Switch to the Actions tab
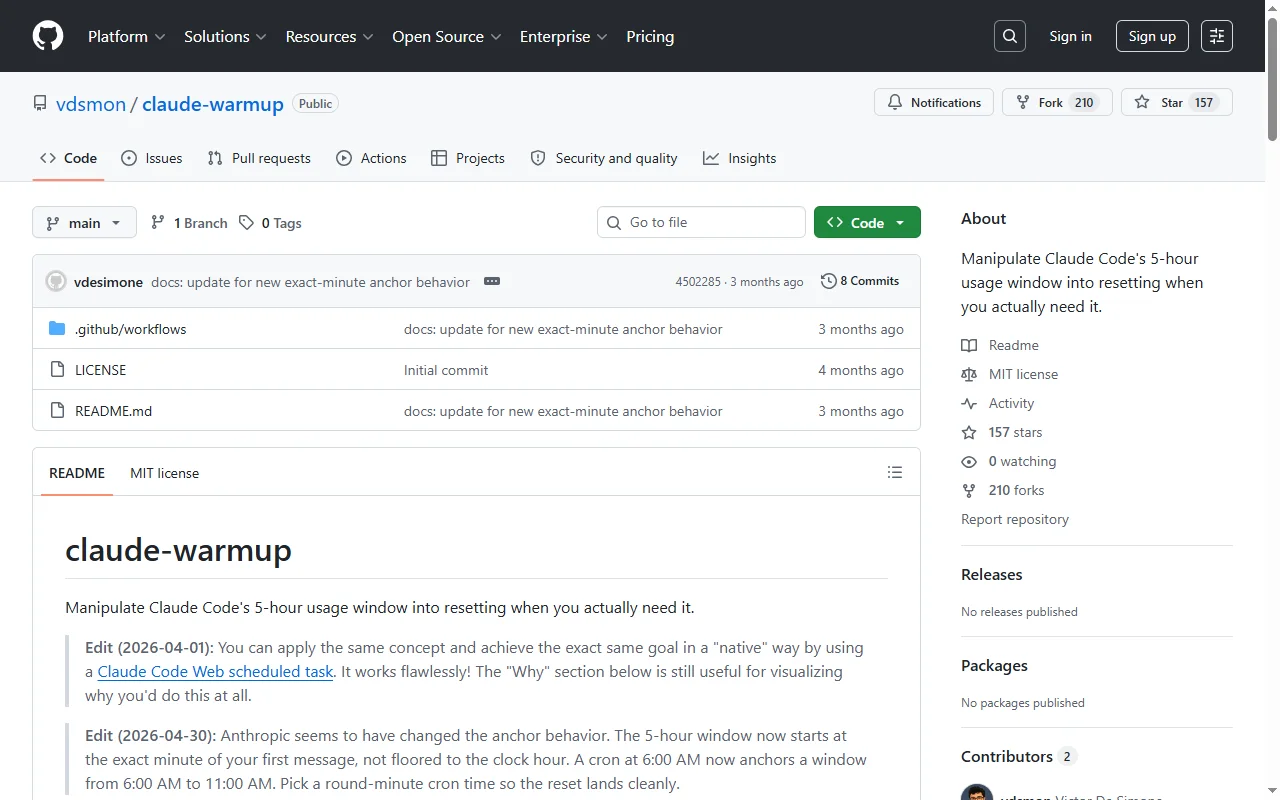 pyautogui.click(x=371, y=158)
